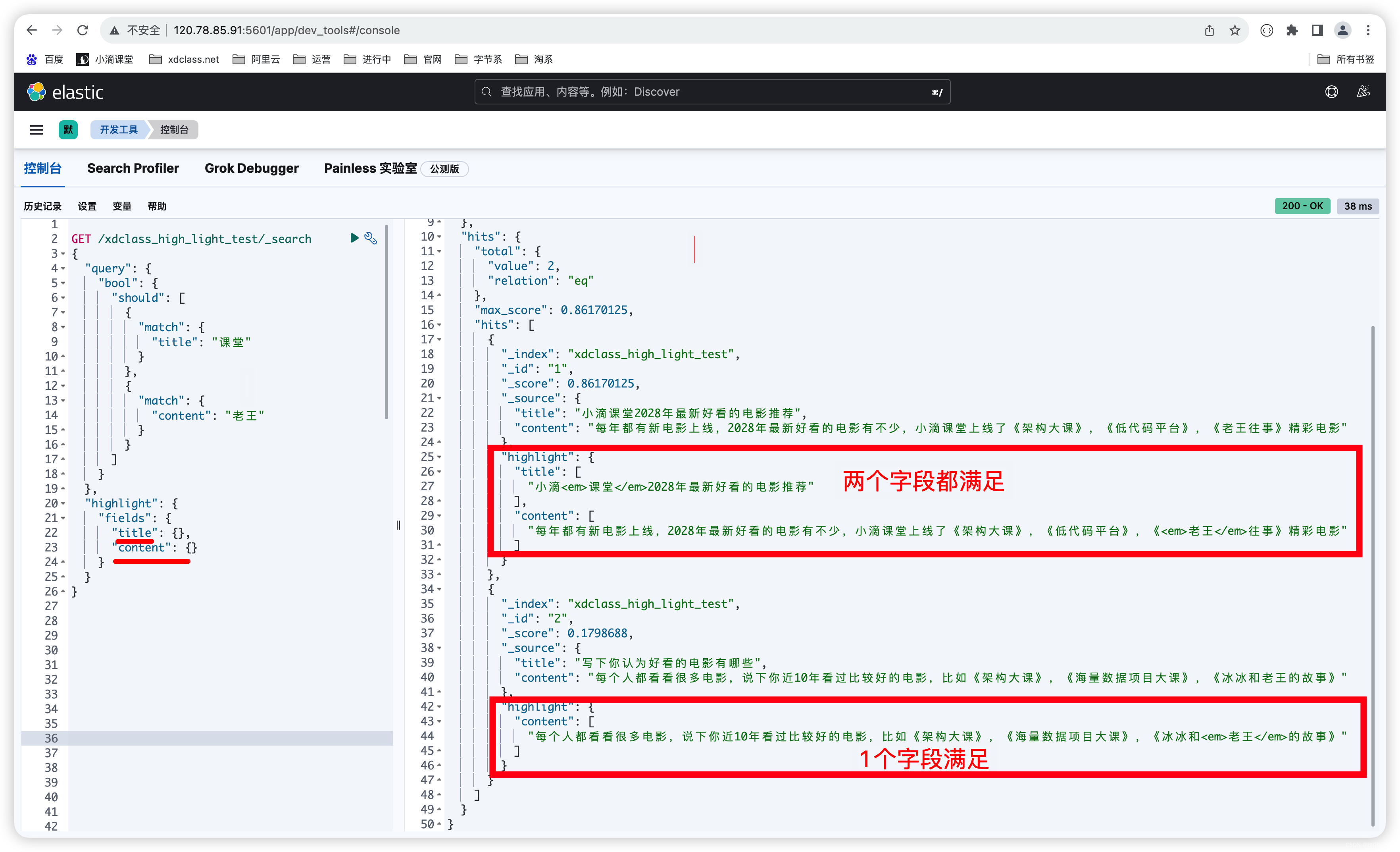Open the 运营 bookmark folder

tap(312, 59)
